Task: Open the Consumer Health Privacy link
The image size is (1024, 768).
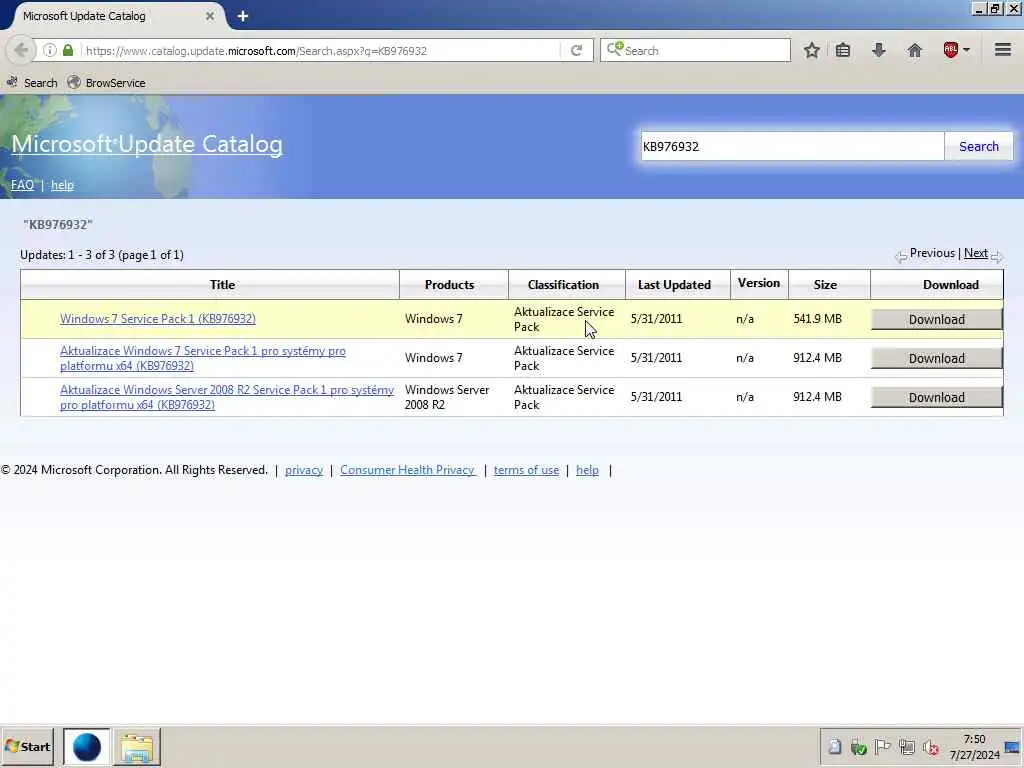Action: 408,470
